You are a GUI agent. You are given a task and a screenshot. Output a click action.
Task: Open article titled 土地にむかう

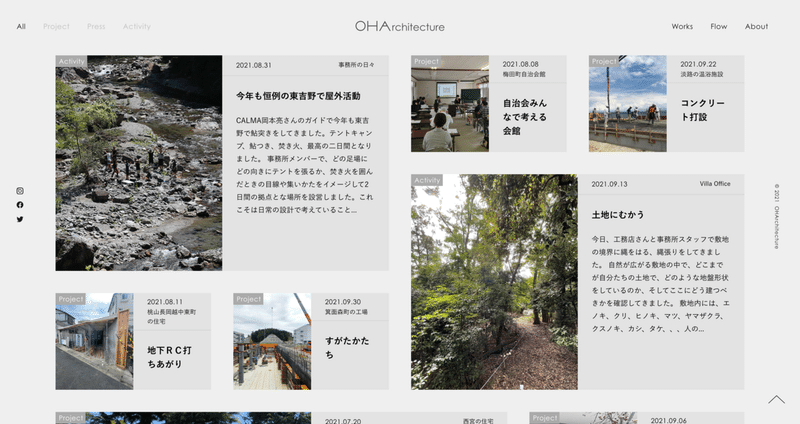coord(618,215)
